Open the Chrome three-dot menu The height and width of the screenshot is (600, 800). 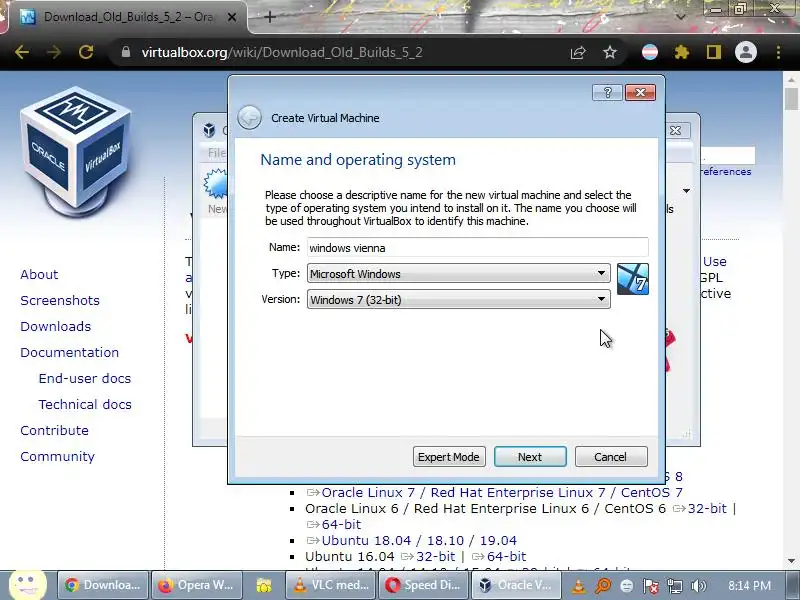[778, 52]
